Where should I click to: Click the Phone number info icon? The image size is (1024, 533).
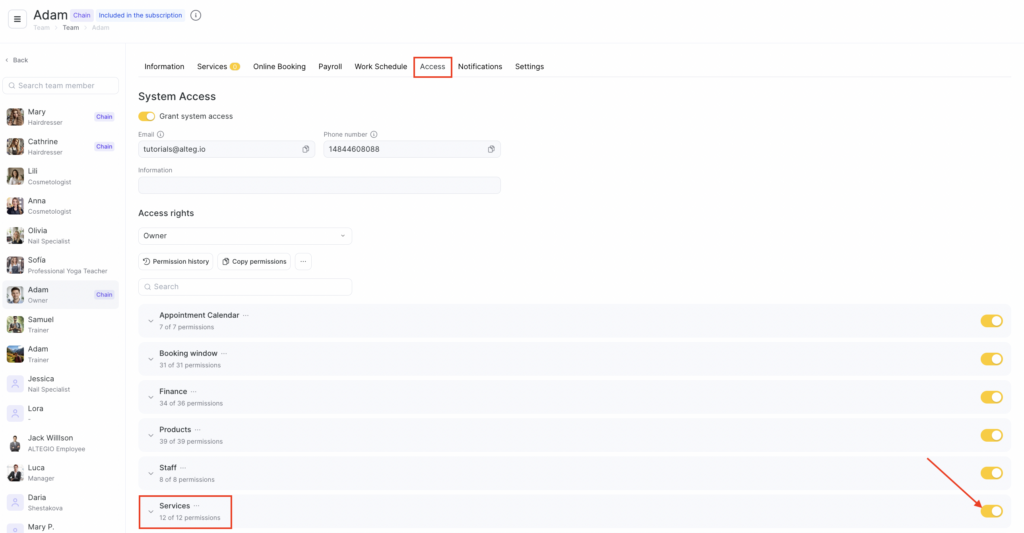(374, 135)
